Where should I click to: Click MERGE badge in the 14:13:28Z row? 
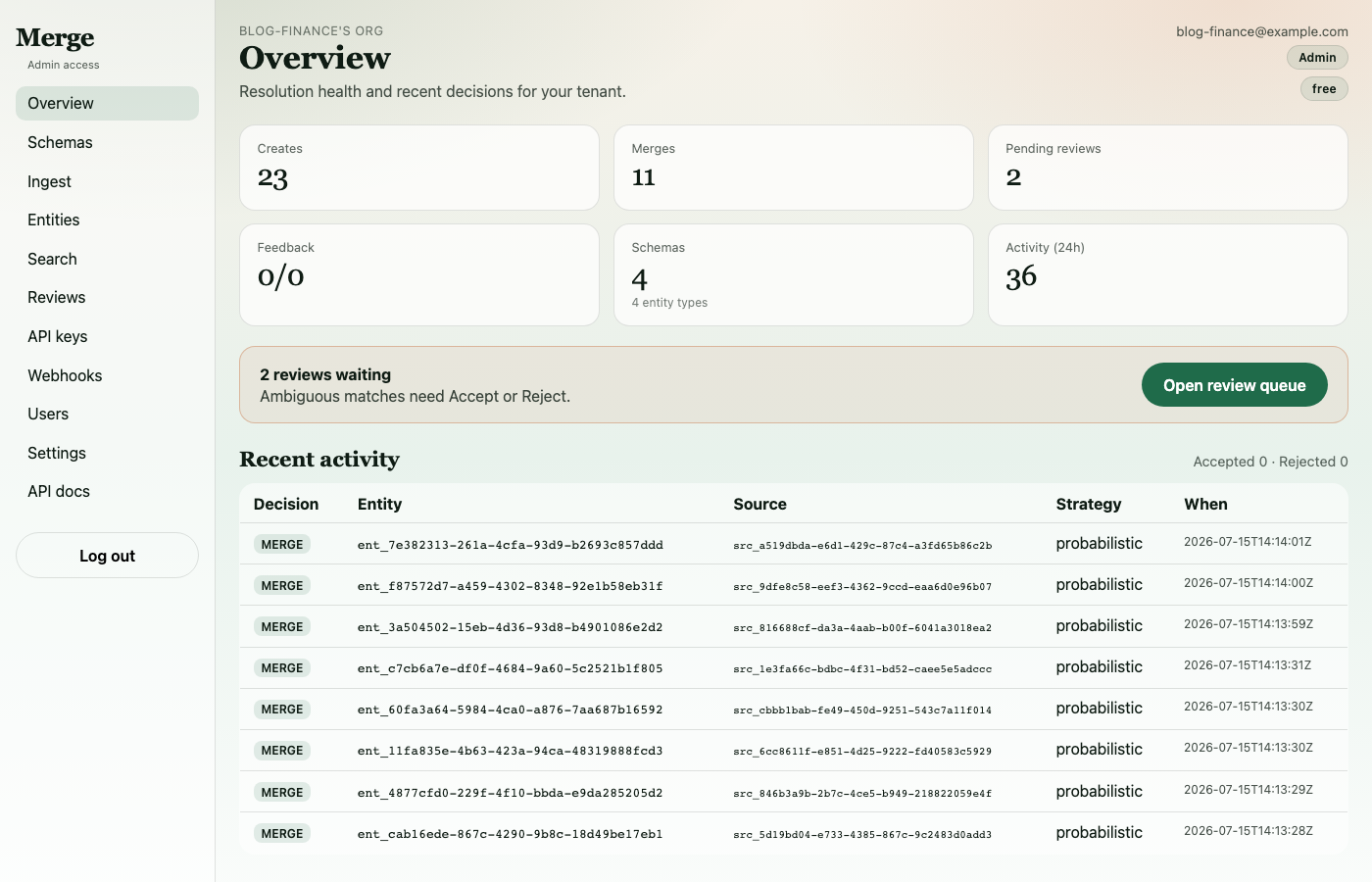click(282, 834)
